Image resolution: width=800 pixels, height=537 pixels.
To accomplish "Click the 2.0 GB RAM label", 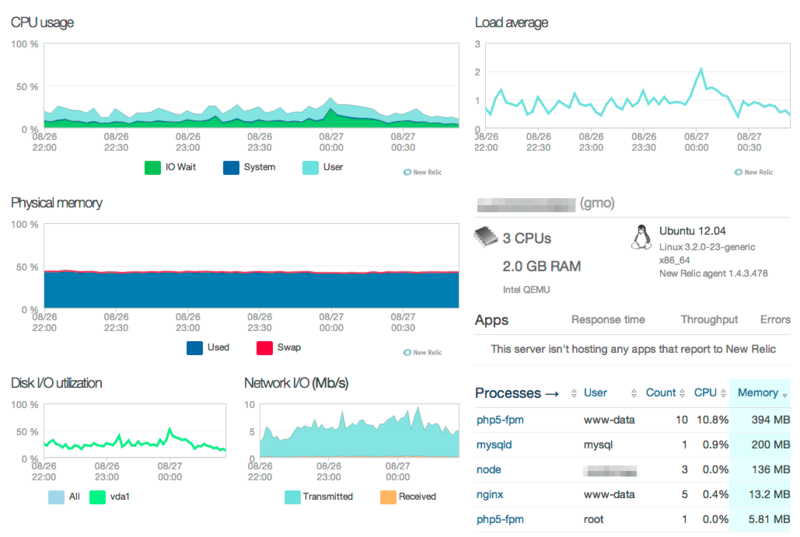I will pyautogui.click(x=542, y=267).
